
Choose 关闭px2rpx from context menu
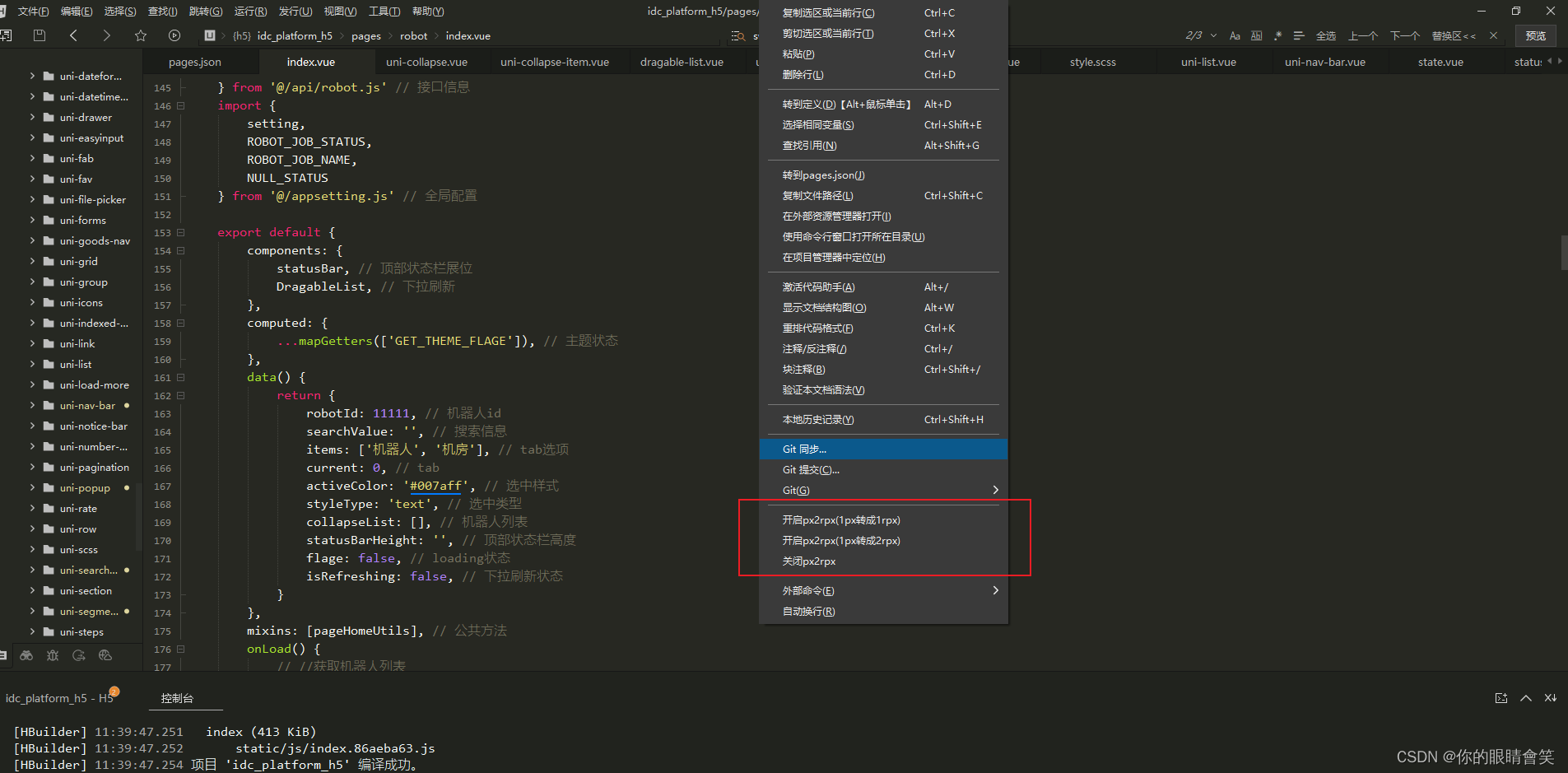[883, 561]
